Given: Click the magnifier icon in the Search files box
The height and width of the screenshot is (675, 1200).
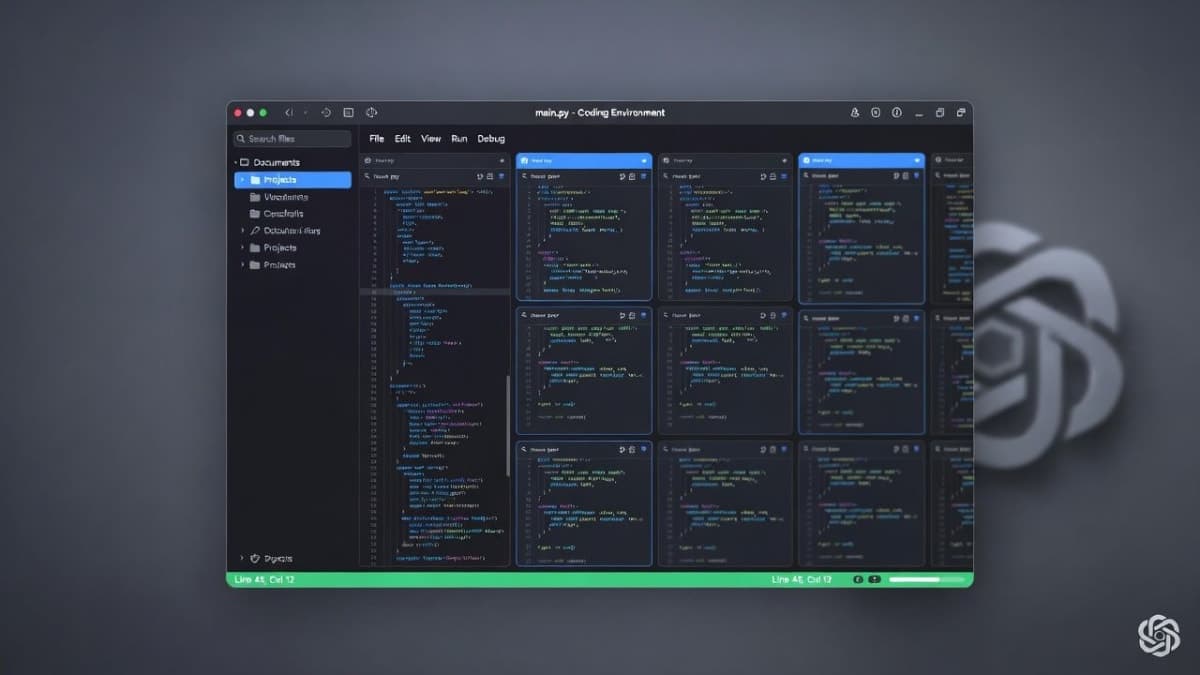Looking at the screenshot, I should [240, 138].
